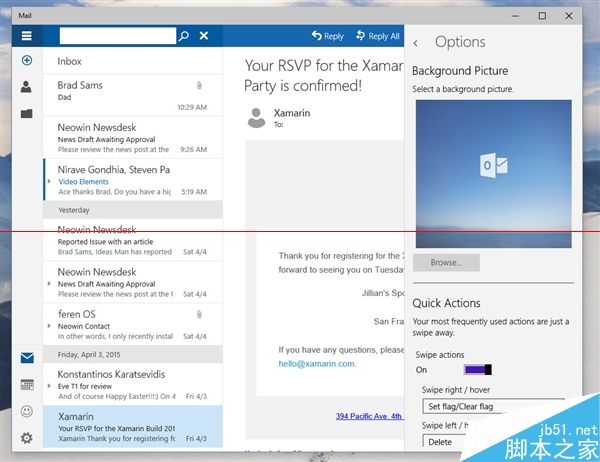Go back using Options back chevron
Screen dimensions: 600x462
(x=416, y=43)
